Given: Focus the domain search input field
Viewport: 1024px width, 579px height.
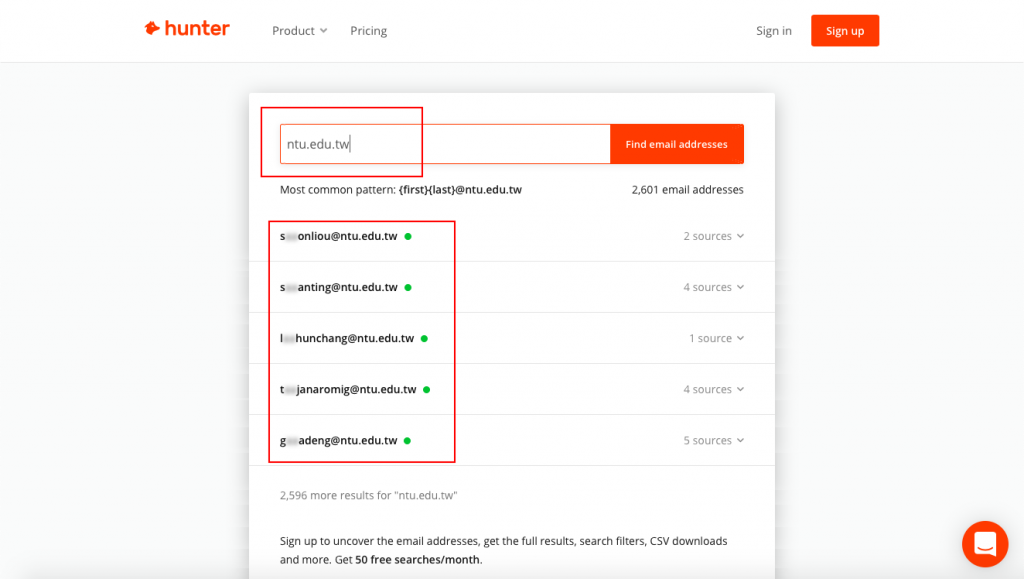Looking at the screenshot, I should 445,144.
